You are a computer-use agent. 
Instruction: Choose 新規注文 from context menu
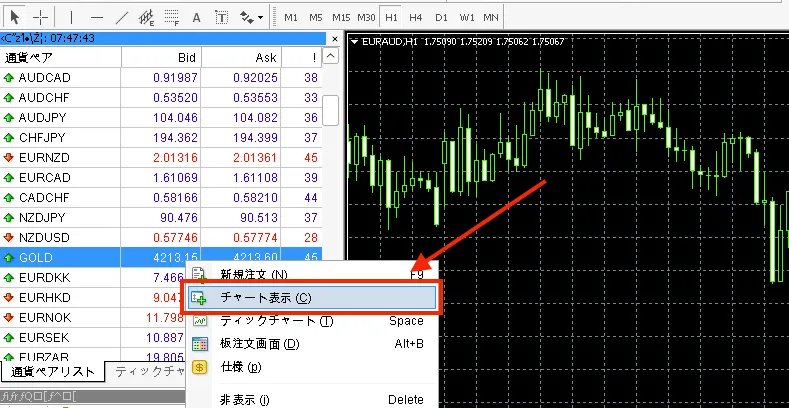253,275
